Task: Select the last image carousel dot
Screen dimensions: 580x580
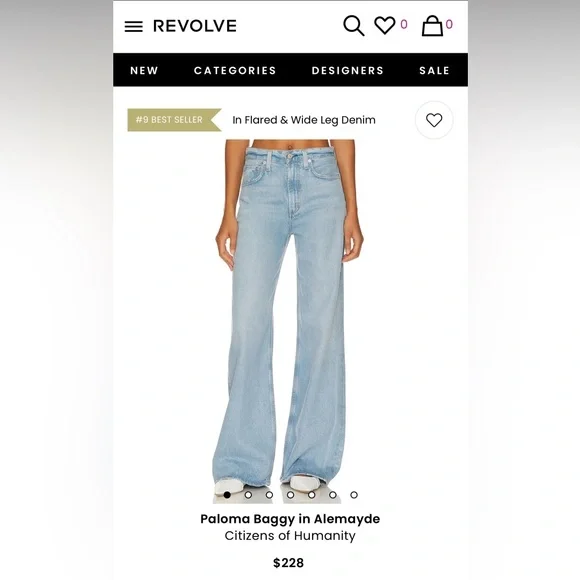Action: coord(354,495)
